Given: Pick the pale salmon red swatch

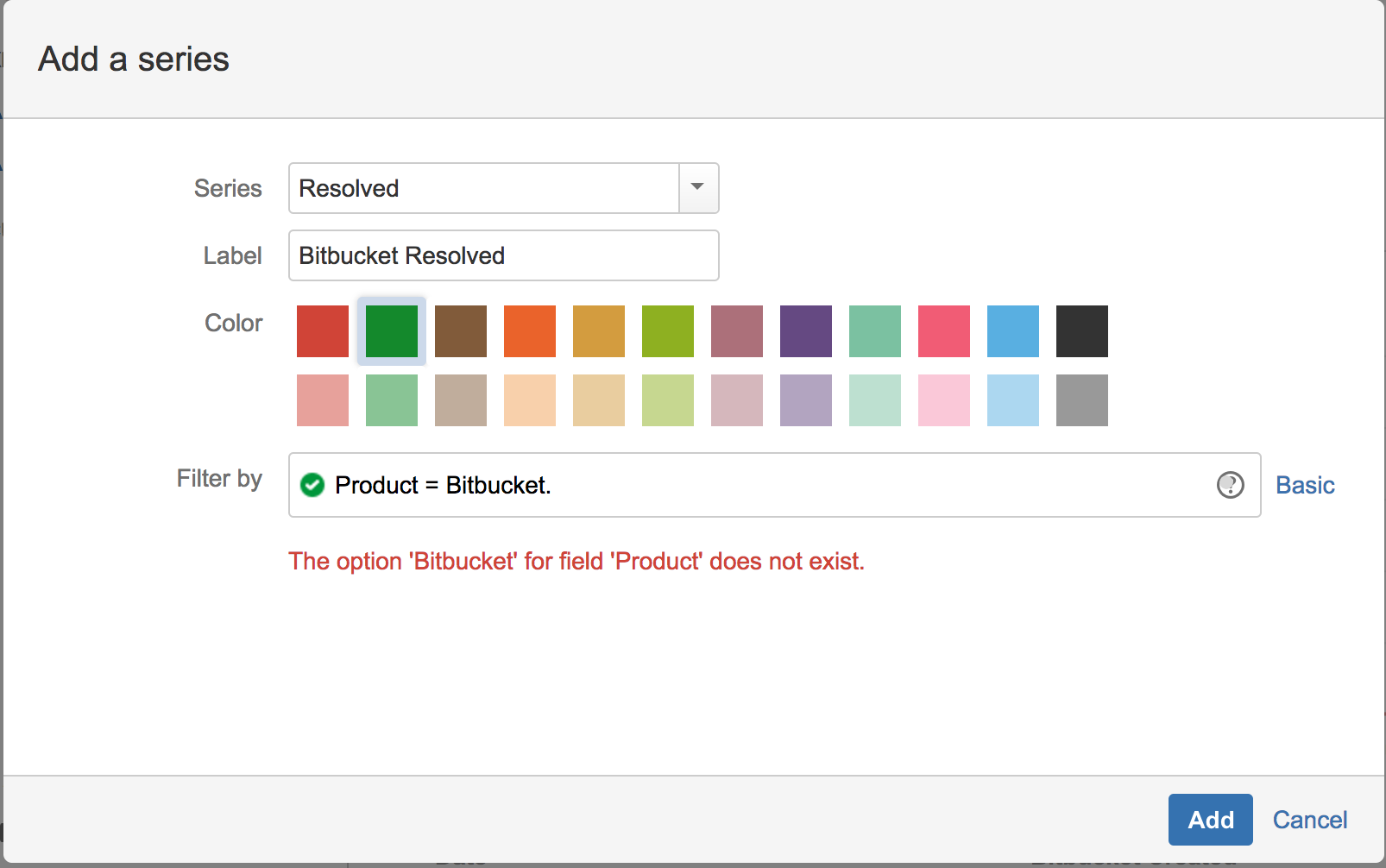Looking at the screenshot, I should tap(323, 400).
